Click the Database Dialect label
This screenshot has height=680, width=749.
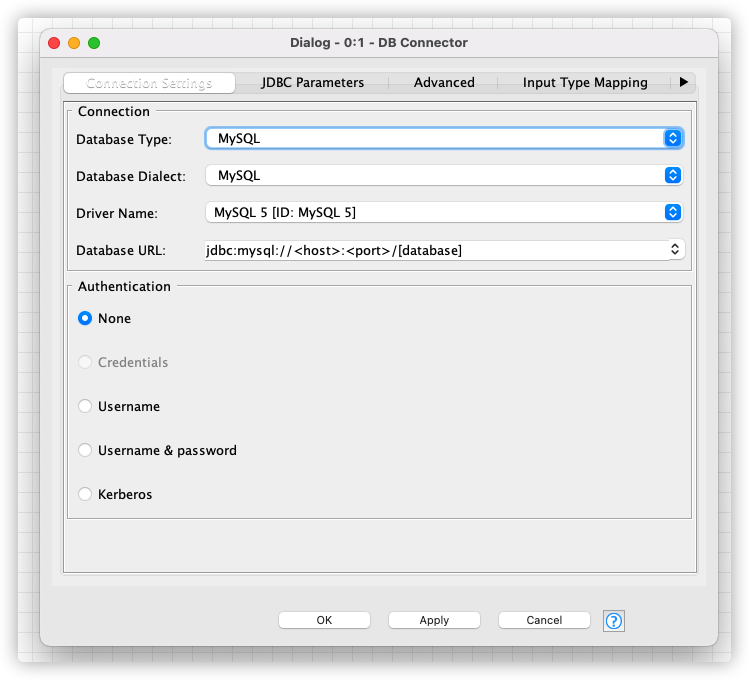tap(131, 176)
